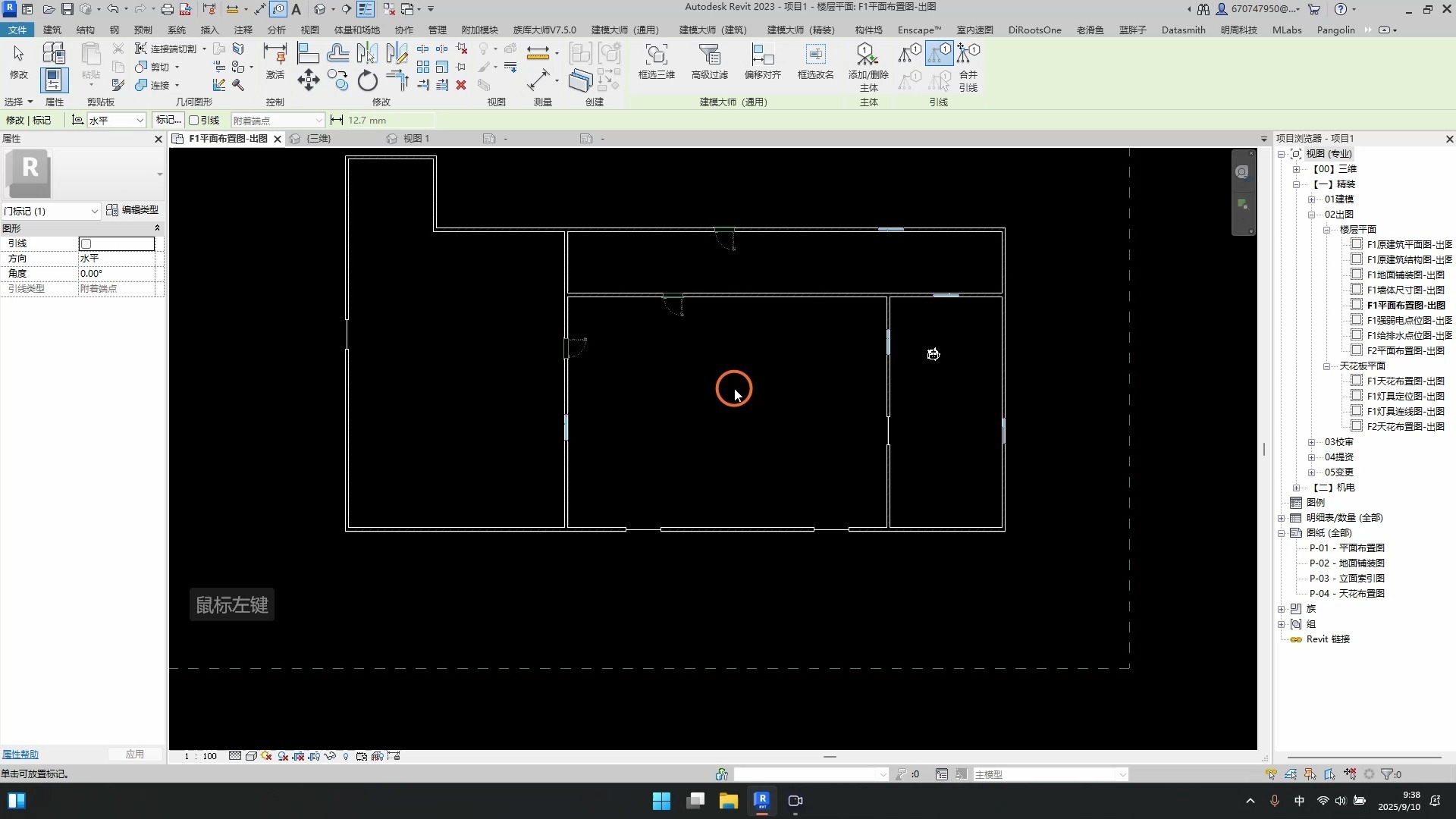Select the Modify (修改) arrow tool
This screenshot has width=1456, height=819.
point(18,61)
